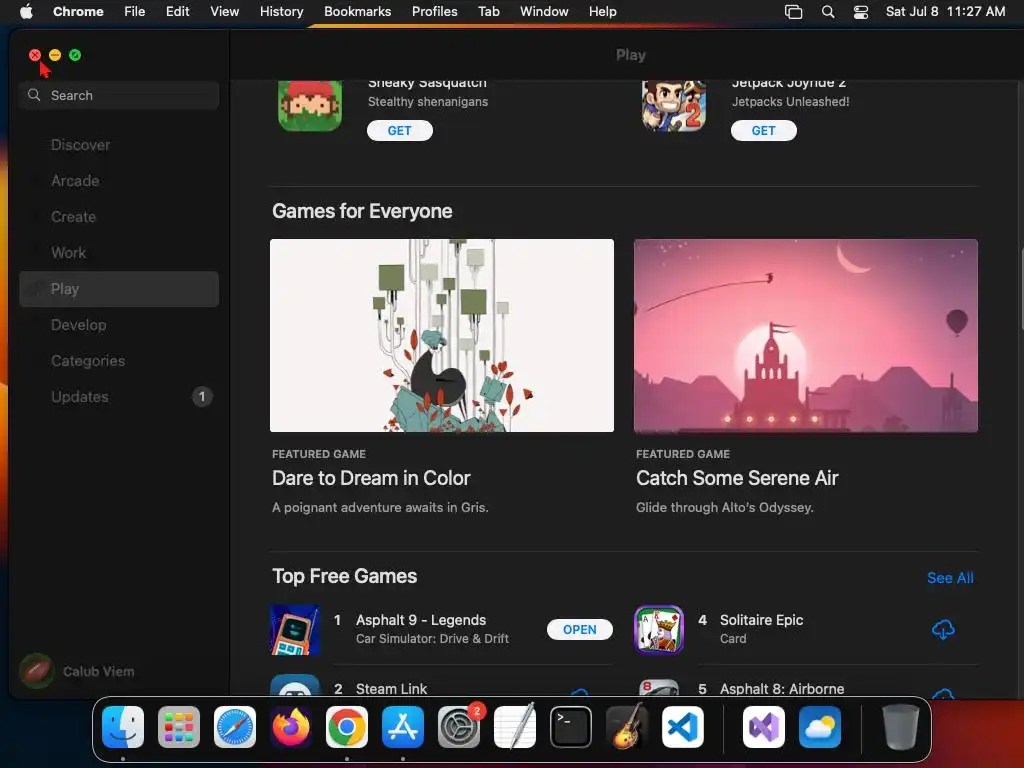
Task: Open System Settings from the dock
Action: (x=458, y=727)
